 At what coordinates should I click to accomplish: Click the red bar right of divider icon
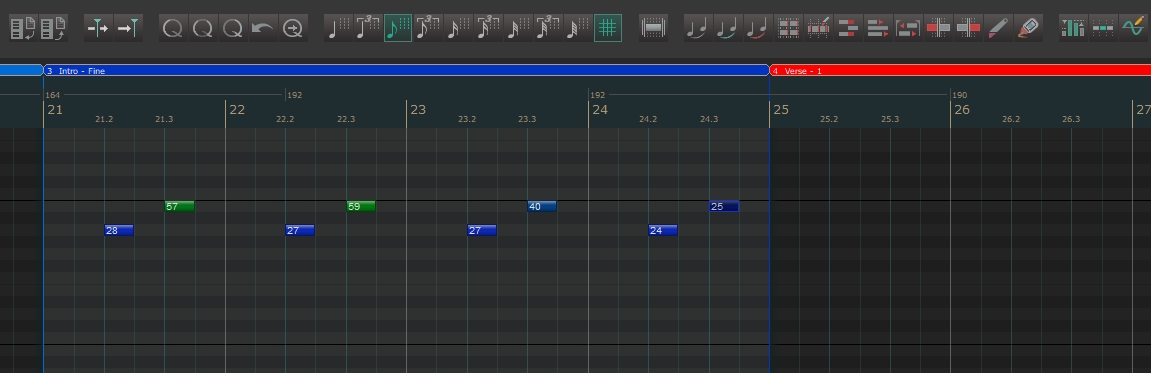[x=969, y=29]
